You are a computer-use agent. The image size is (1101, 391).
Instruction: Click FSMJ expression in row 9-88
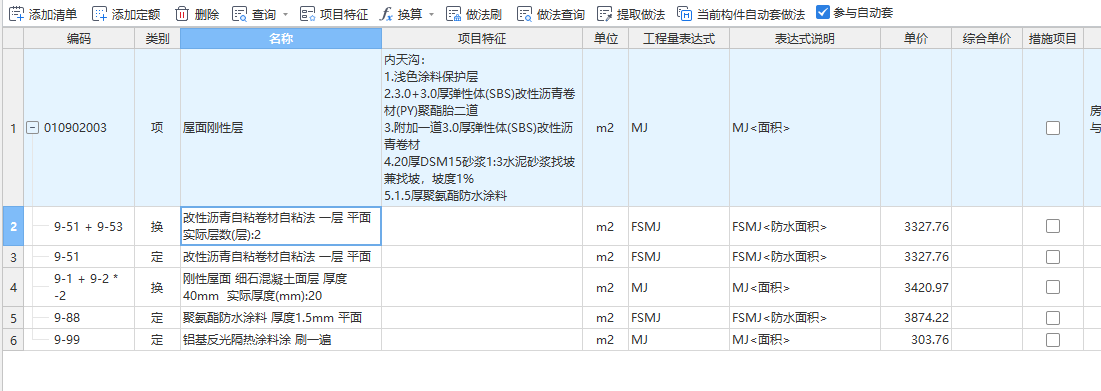(x=678, y=317)
